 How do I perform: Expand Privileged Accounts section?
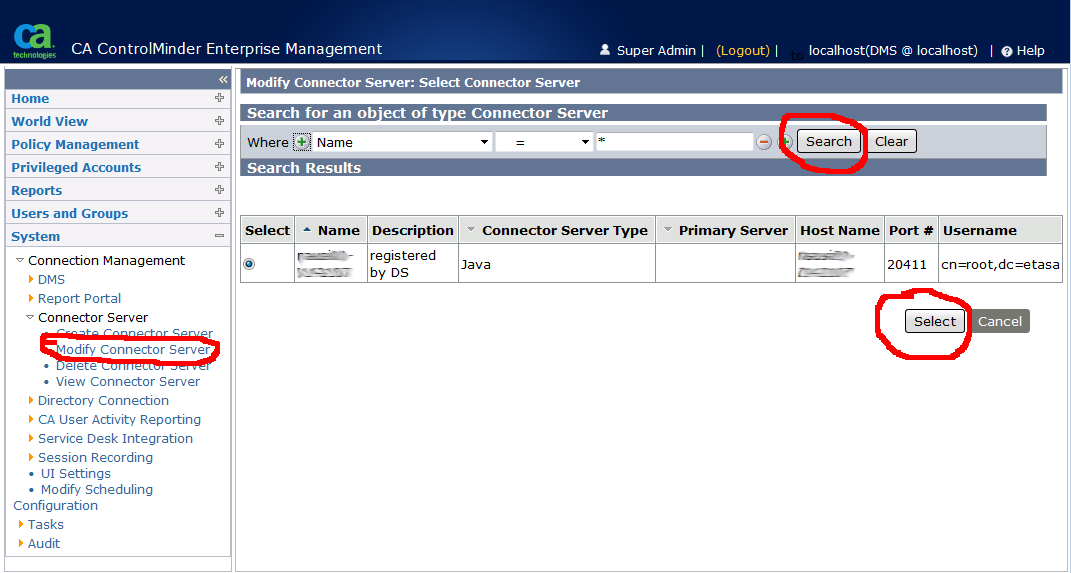(219, 167)
